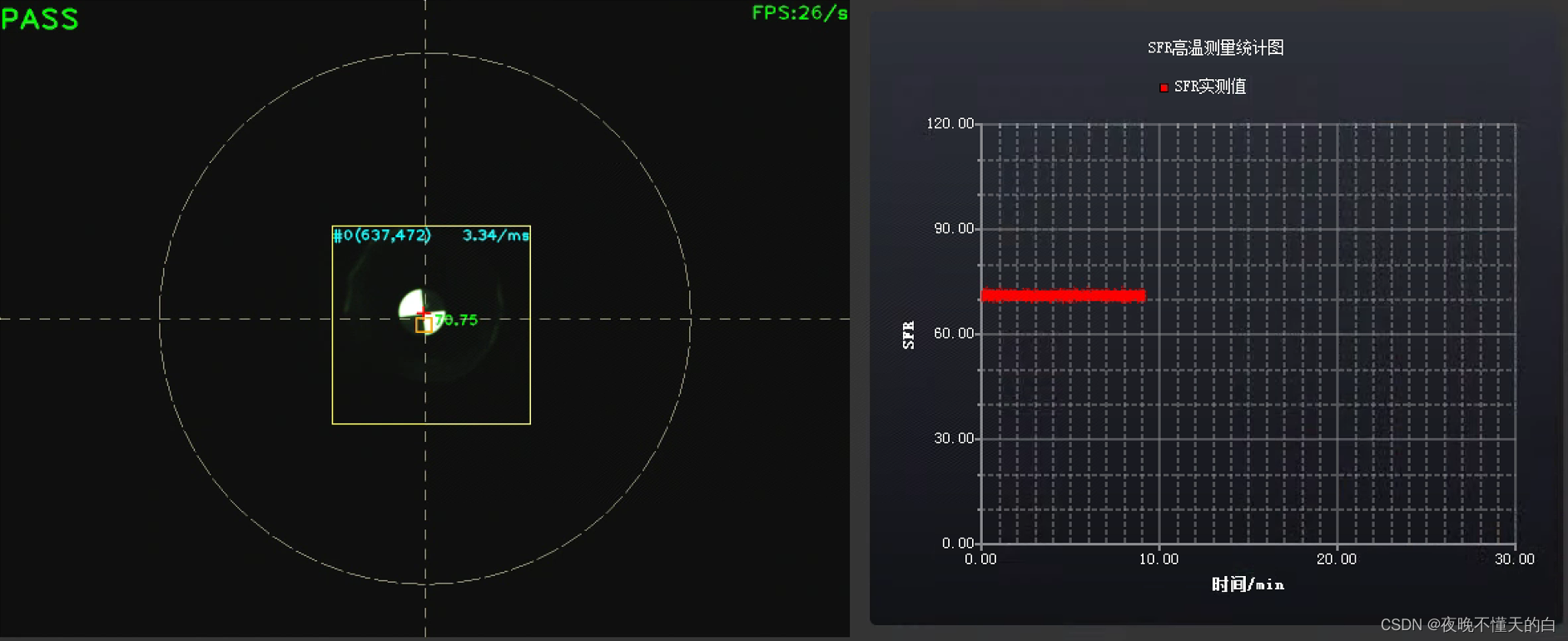The width and height of the screenshot is (1568, 641).
Task: Click the PASS status text
Action: pos(40,19)
